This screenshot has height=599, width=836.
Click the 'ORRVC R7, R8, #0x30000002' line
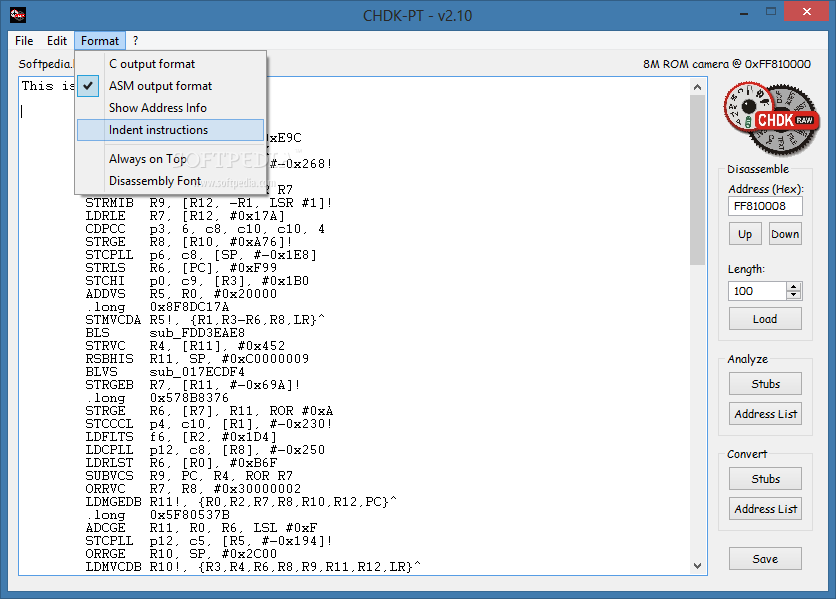[x=193, y=489]
